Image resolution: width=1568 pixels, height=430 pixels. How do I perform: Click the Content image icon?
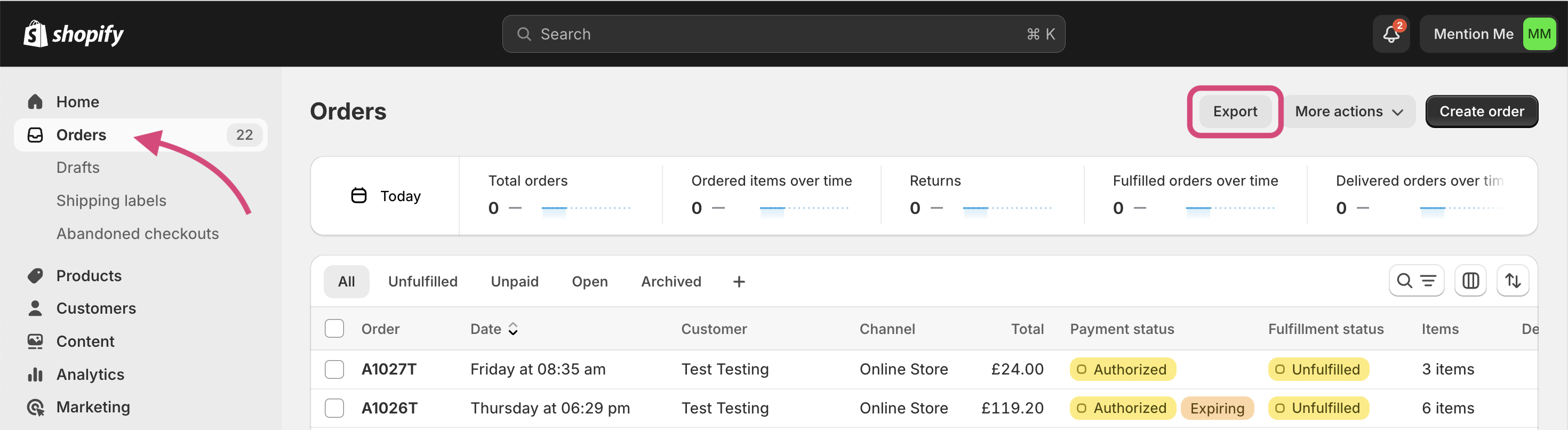(x=35, y=341)
